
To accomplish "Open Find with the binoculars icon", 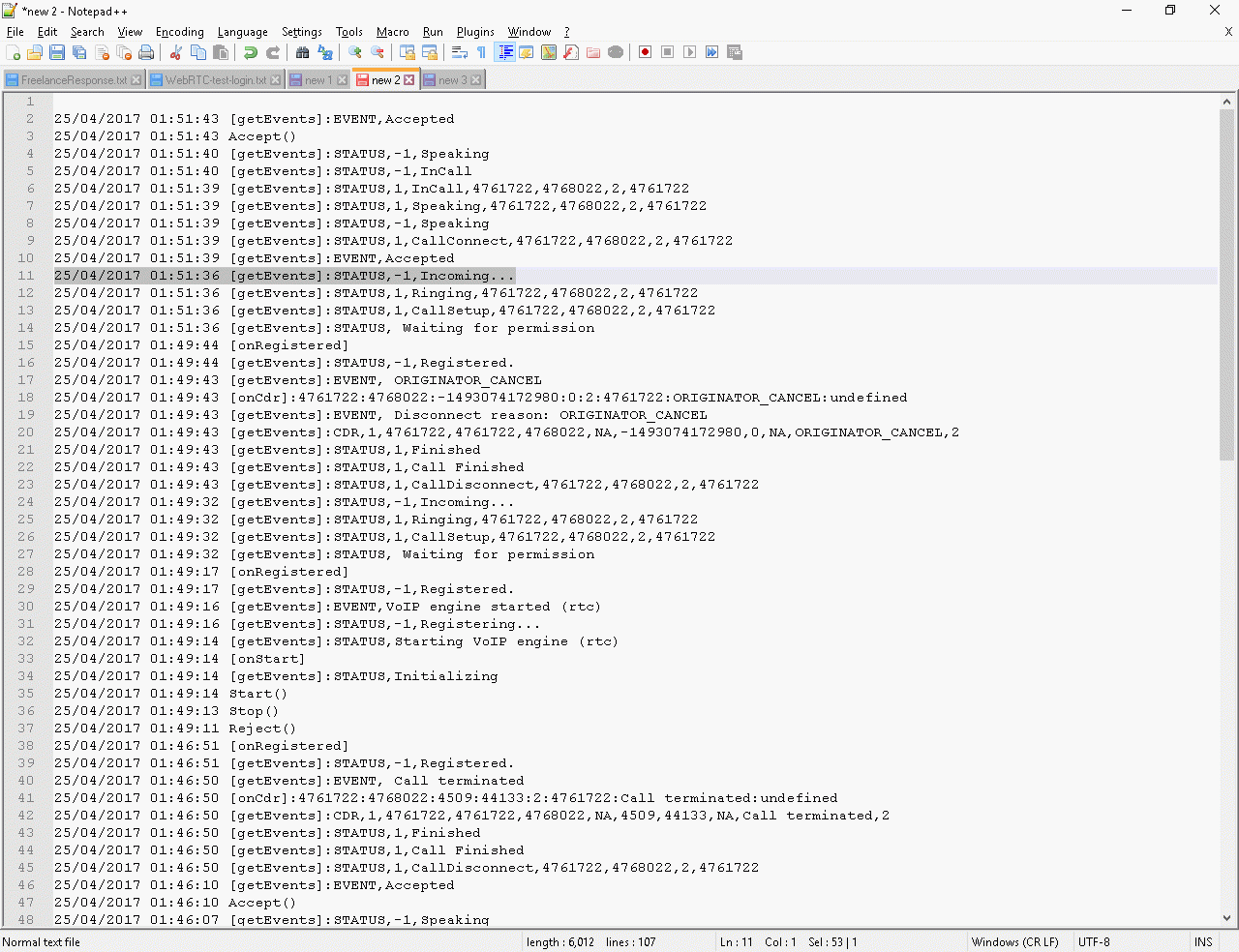I will (303, 52).
